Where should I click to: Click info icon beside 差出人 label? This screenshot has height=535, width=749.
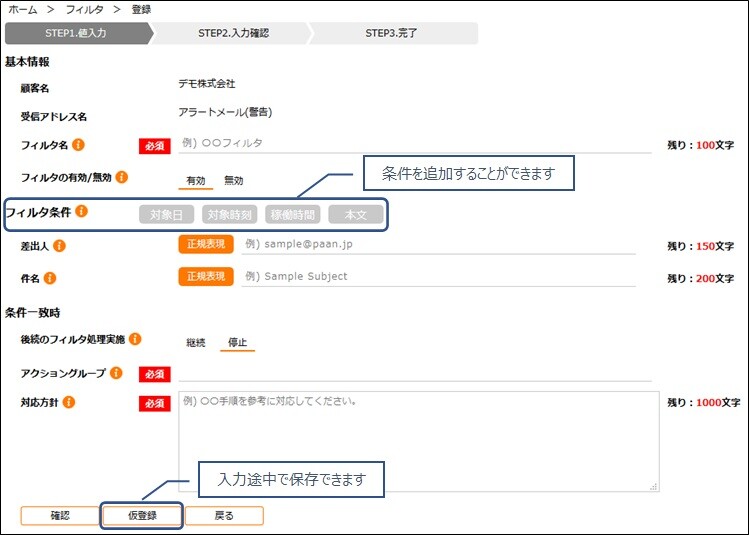(x=59, y=245)
